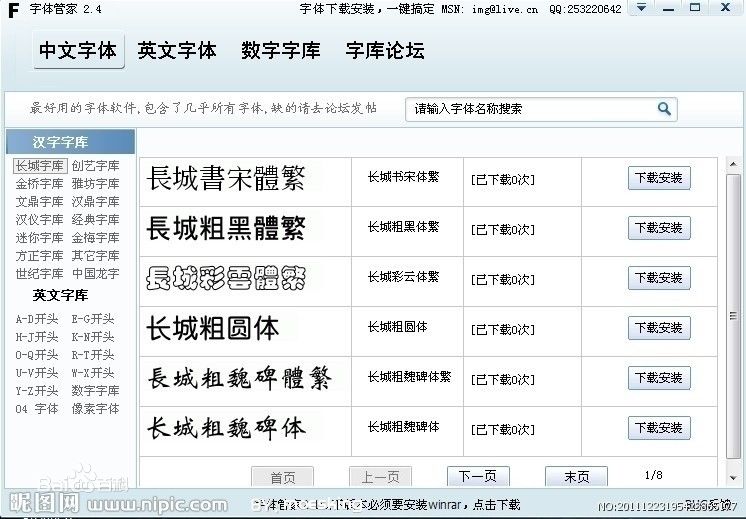Viewport: 746px width, 519px height.
Task: Focus the font name search field
Action: [x=530, y=109]
